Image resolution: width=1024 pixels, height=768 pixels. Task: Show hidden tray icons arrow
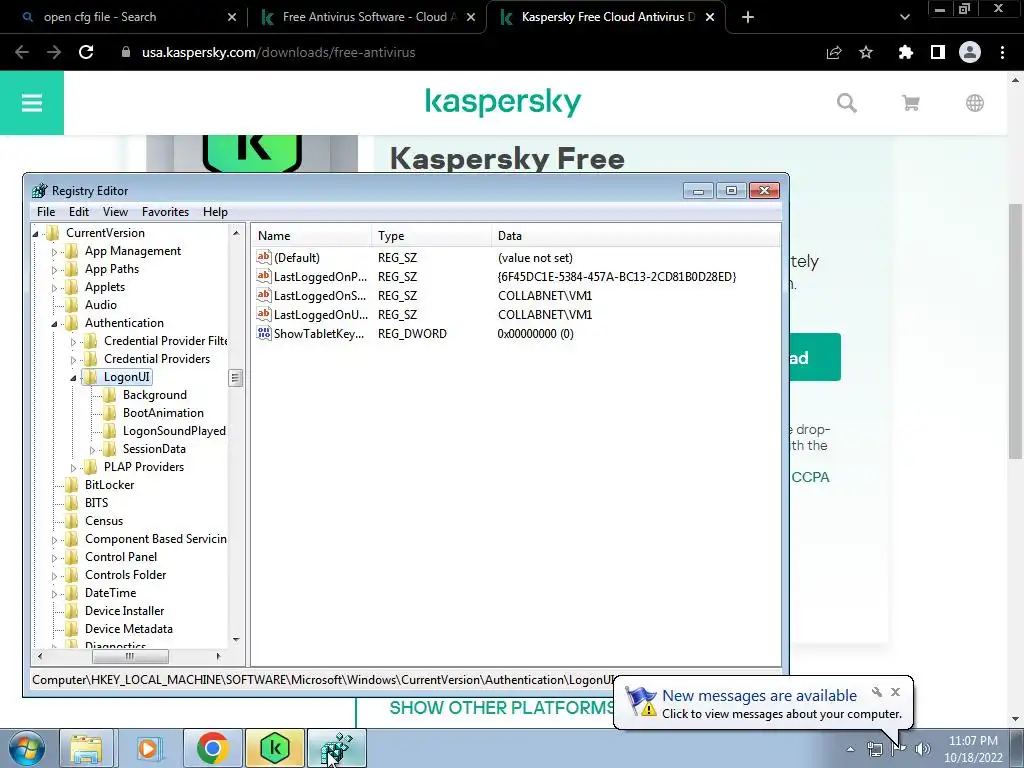850,749
